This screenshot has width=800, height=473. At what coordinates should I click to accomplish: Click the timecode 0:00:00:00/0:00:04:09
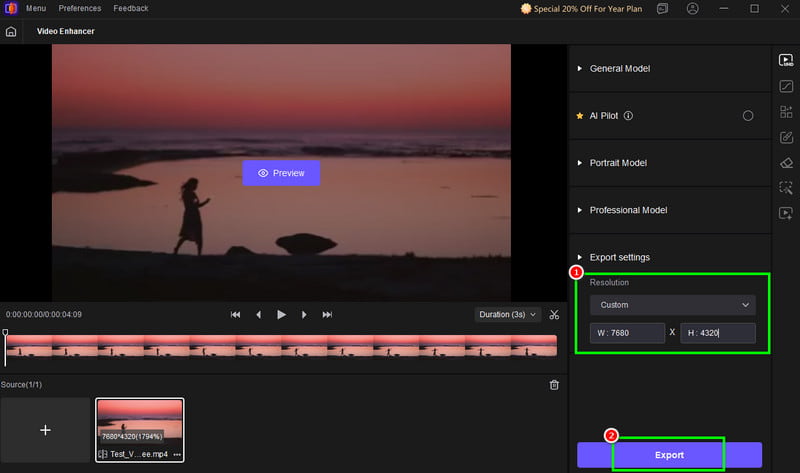pyautogui.click(x=44, y=315)
